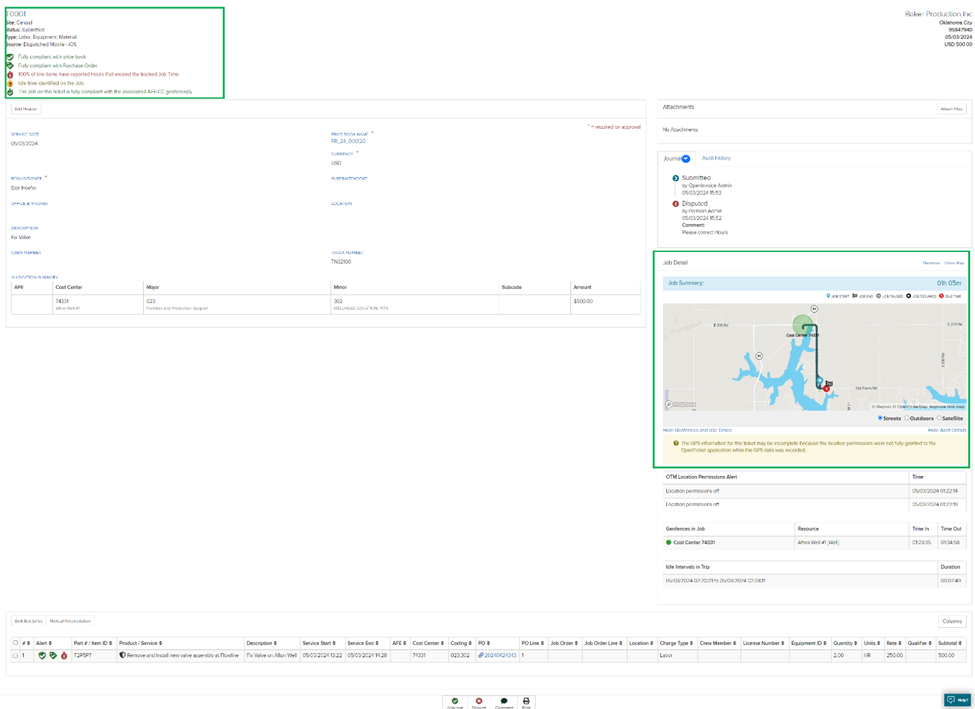Select the Outdoors map view radio button

tap(907, 418)
